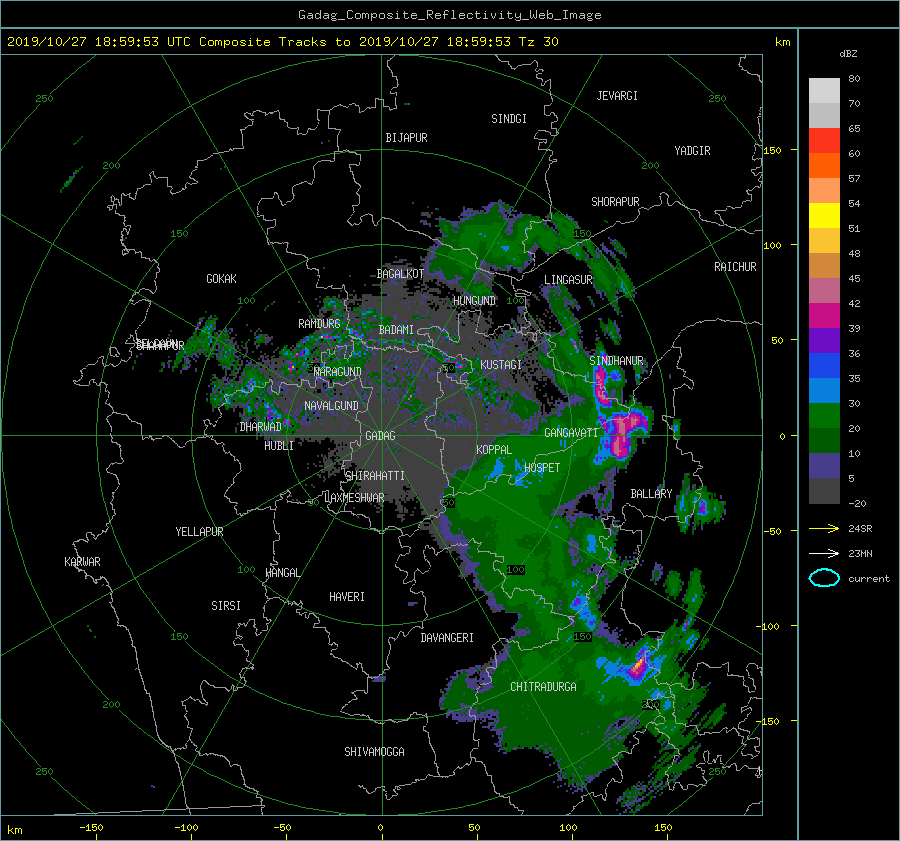Select the KOPPAL label

point(494,450)
